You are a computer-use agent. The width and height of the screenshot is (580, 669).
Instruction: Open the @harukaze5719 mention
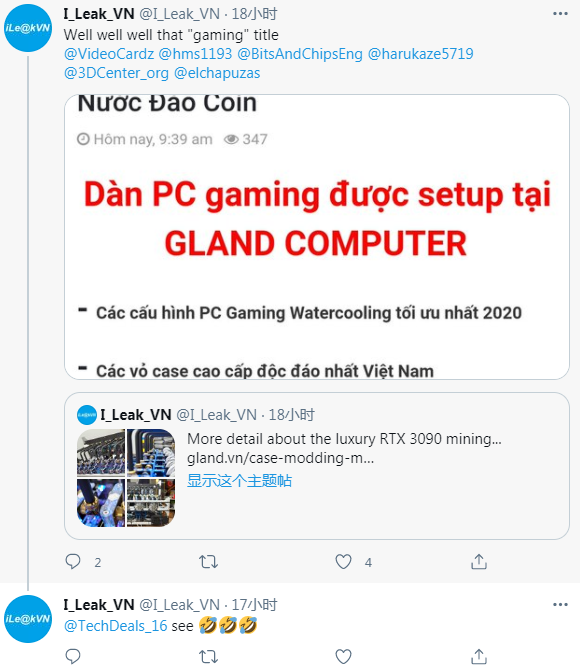coord(420,54)
